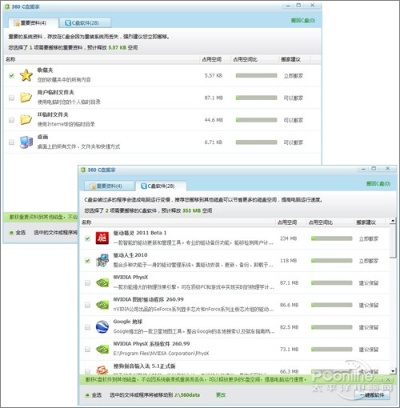Screen dimensions: 400x408
Task: Check the 87.1 MB user temp folder checkbox
Action: click(12, 98)
